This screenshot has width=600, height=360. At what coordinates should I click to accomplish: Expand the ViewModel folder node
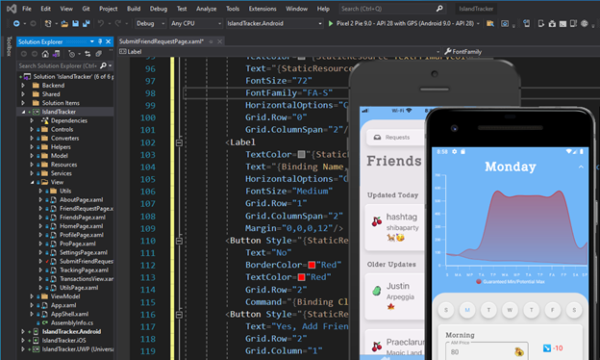pos(32,296)
